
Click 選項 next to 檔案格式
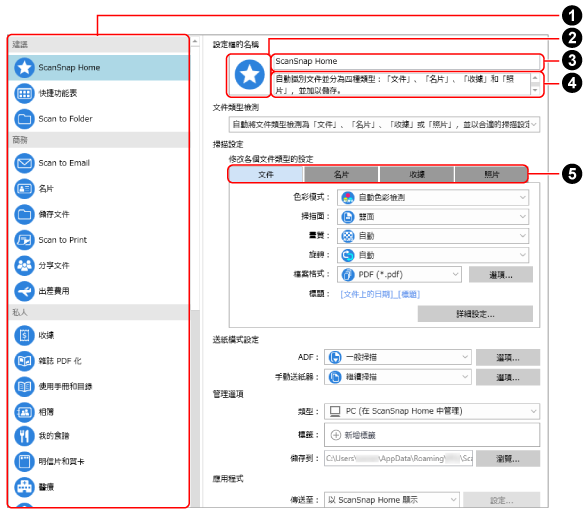point(501,275)
